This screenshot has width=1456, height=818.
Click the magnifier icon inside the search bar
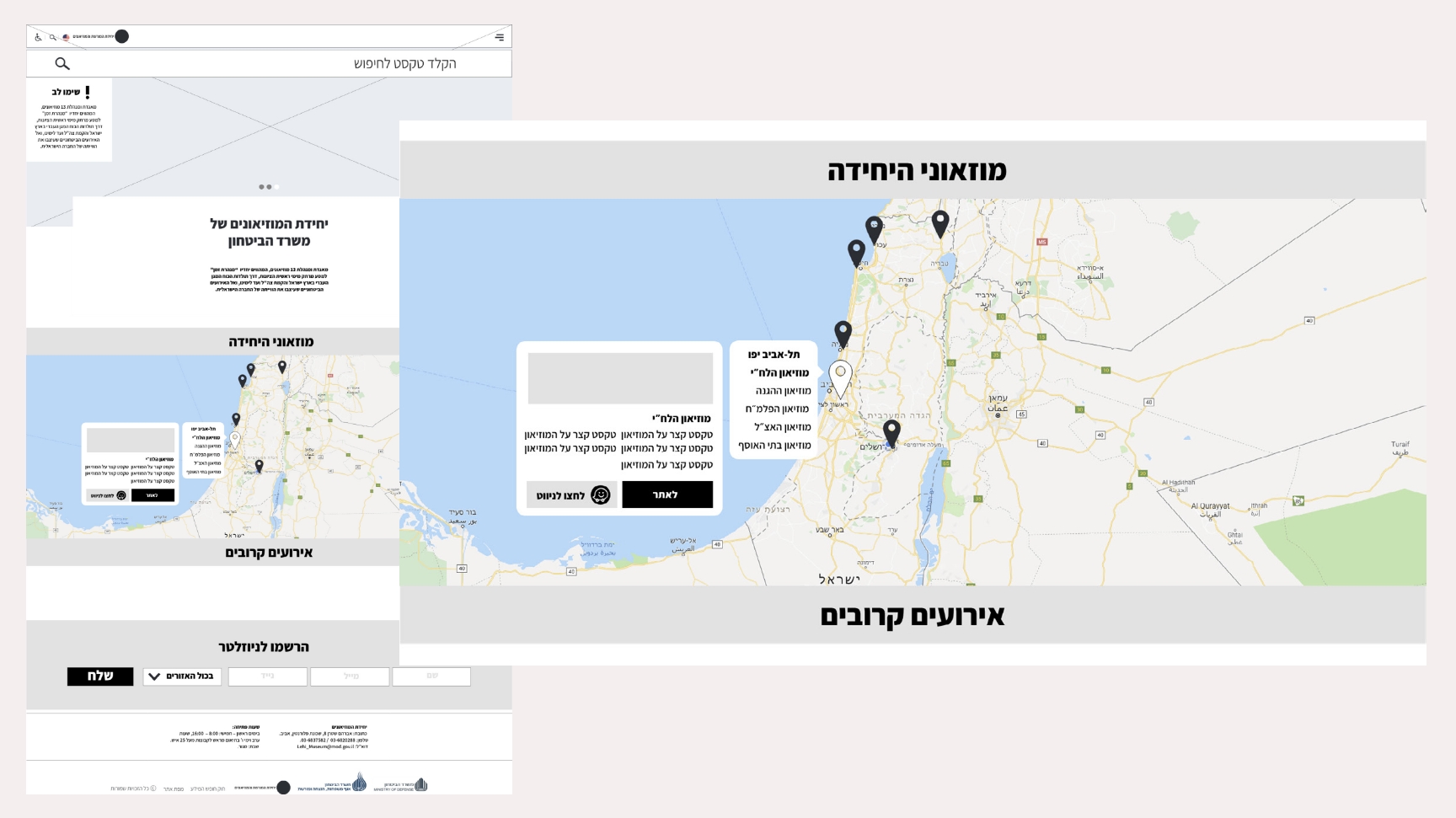[x=62, y=63]
